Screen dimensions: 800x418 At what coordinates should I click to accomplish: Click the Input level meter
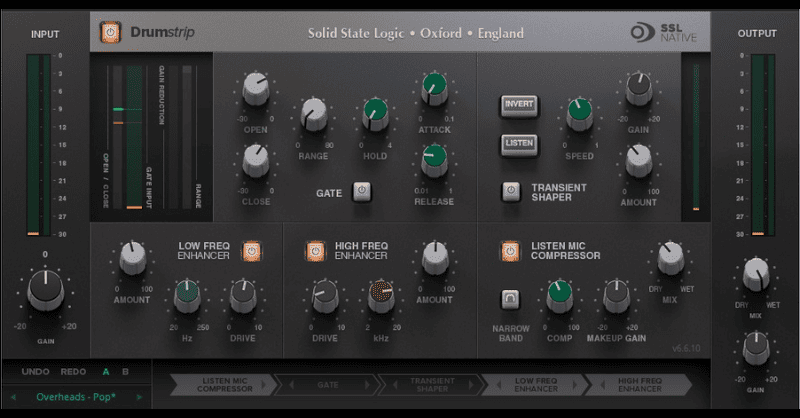39,145
